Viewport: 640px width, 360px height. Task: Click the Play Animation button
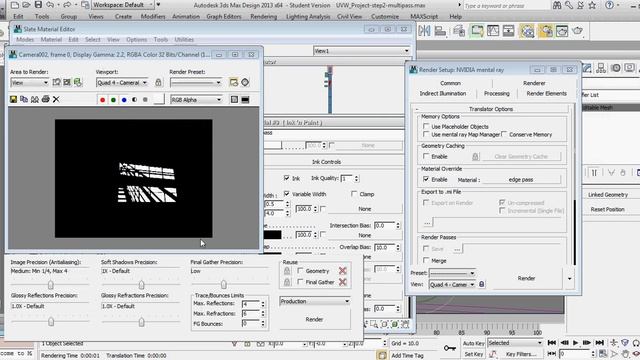coord(576,343)
